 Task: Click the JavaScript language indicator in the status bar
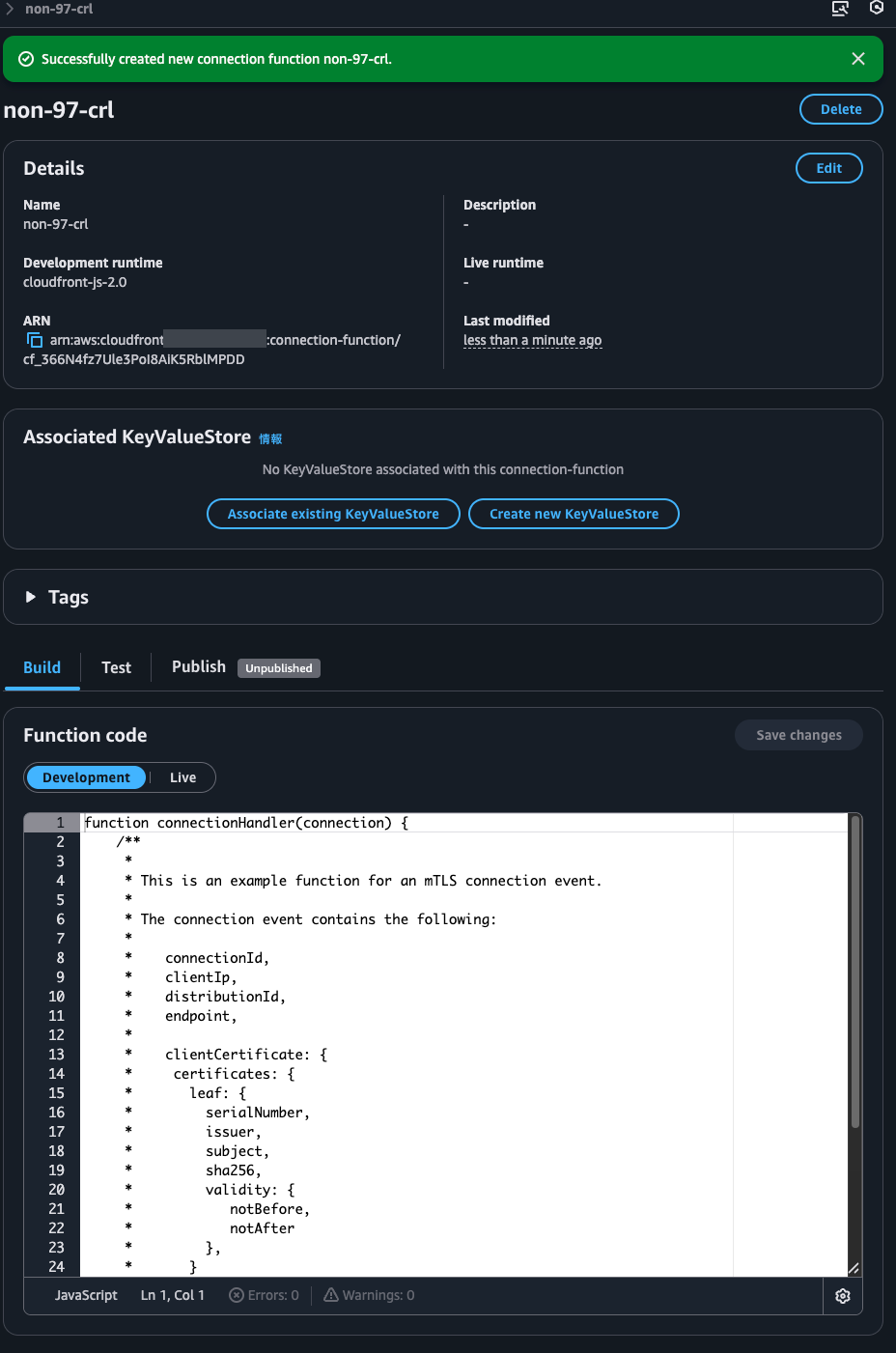point(85,1295)
